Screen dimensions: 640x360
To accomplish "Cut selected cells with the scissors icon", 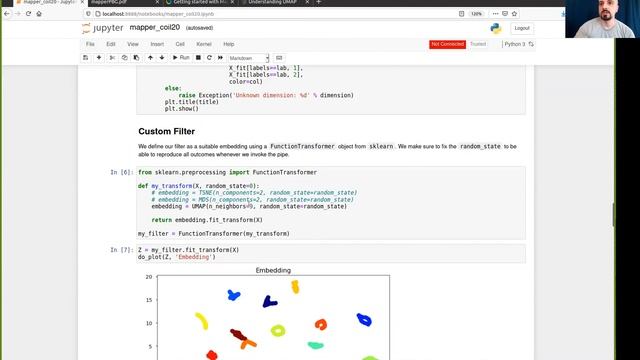I will 112,58.
